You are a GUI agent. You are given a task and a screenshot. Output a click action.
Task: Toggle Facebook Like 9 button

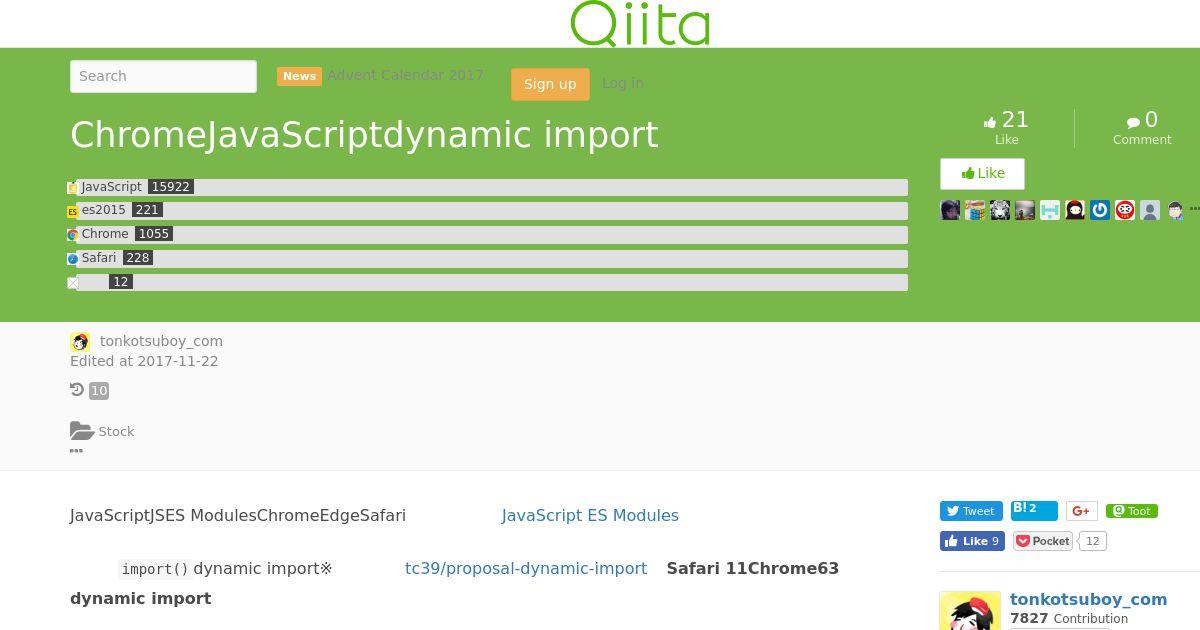pos(972,541)
